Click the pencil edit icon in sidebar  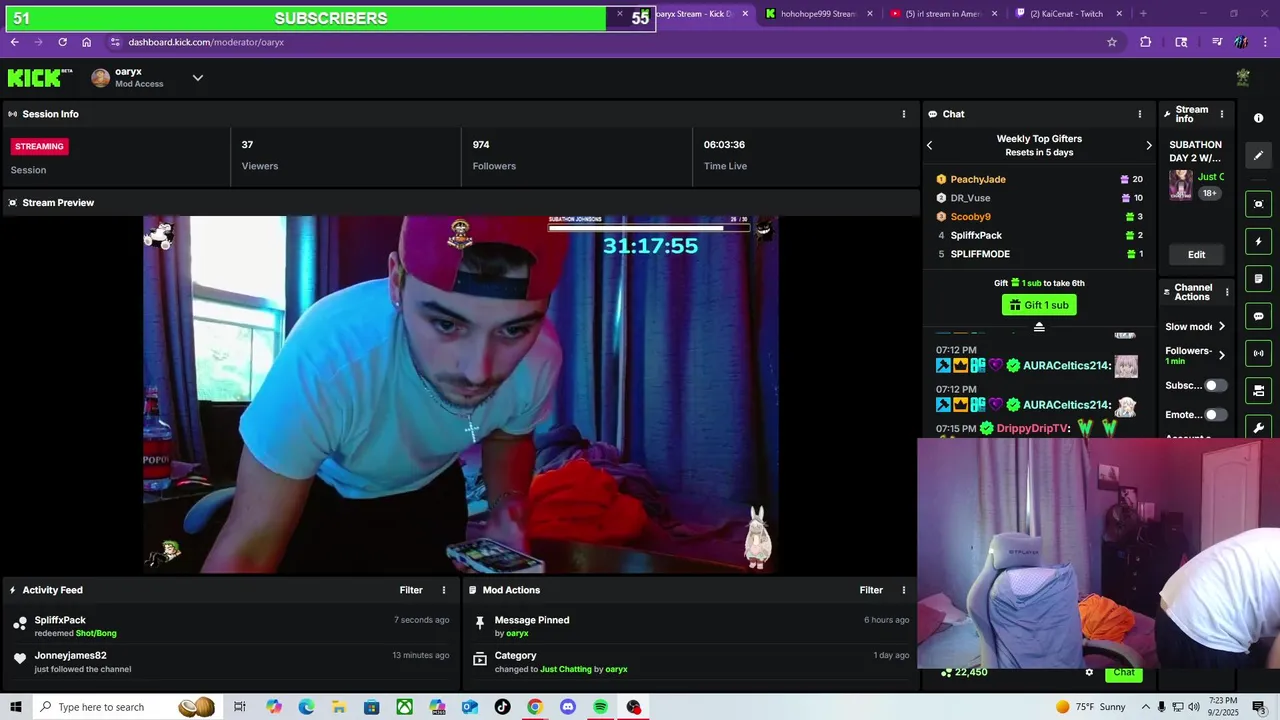pyautogui.click(x=1258, y=155)
